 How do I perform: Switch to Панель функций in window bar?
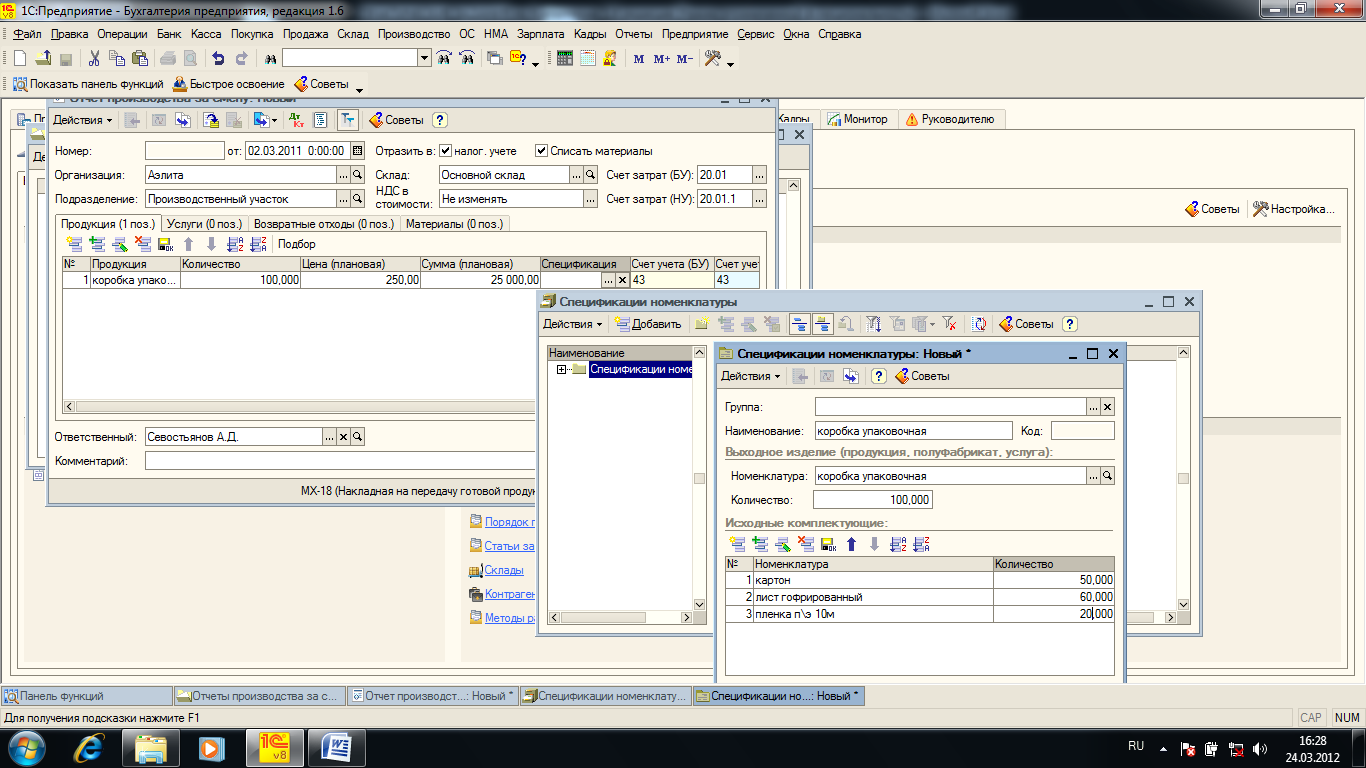click(x=87, y=696)
